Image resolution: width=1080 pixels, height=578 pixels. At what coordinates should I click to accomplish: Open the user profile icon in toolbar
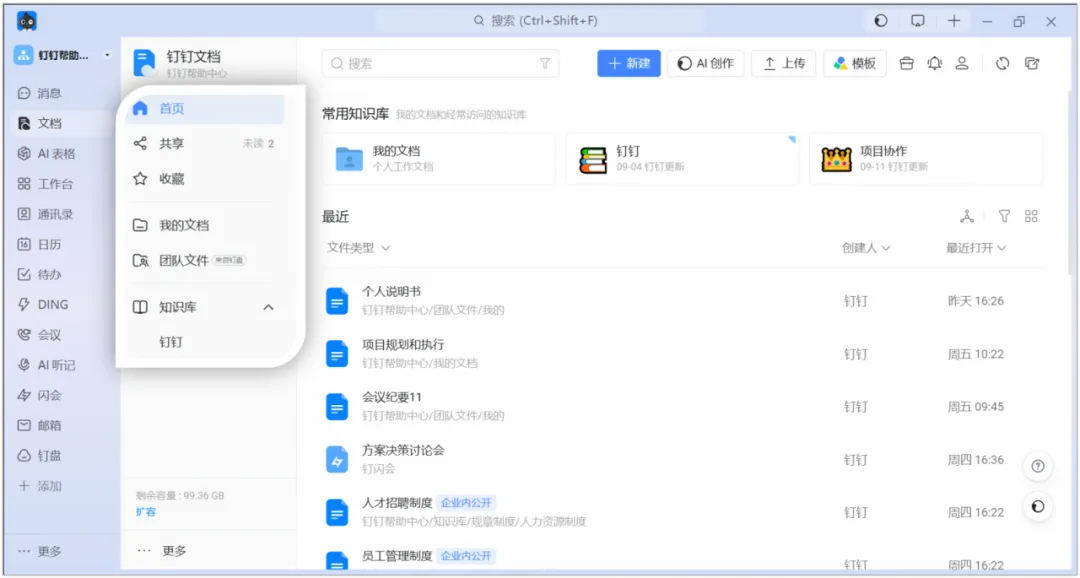(962, 63)
